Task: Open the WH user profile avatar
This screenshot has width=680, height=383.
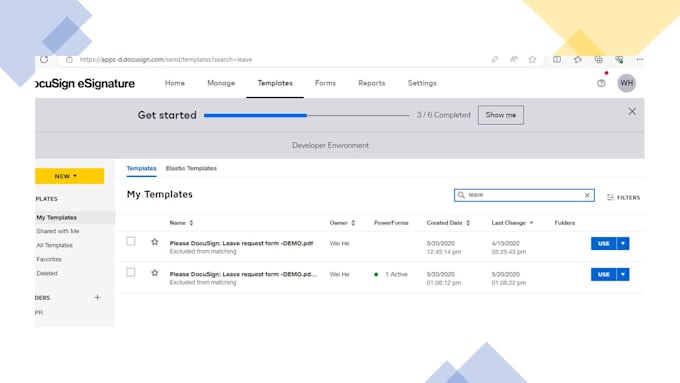Action: click(627, 83)
